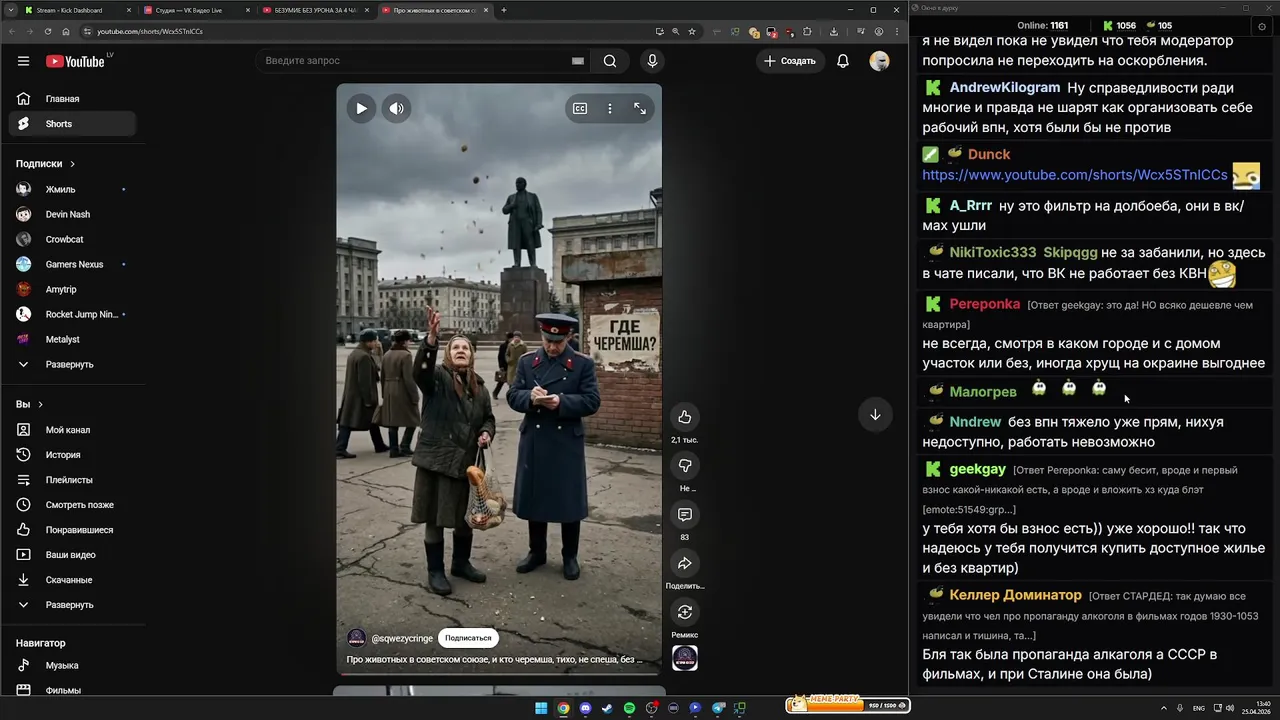The width and height of the screenshot is (1280, 720).
Task: Click the magnifier search button
Action: pos(610,61)
